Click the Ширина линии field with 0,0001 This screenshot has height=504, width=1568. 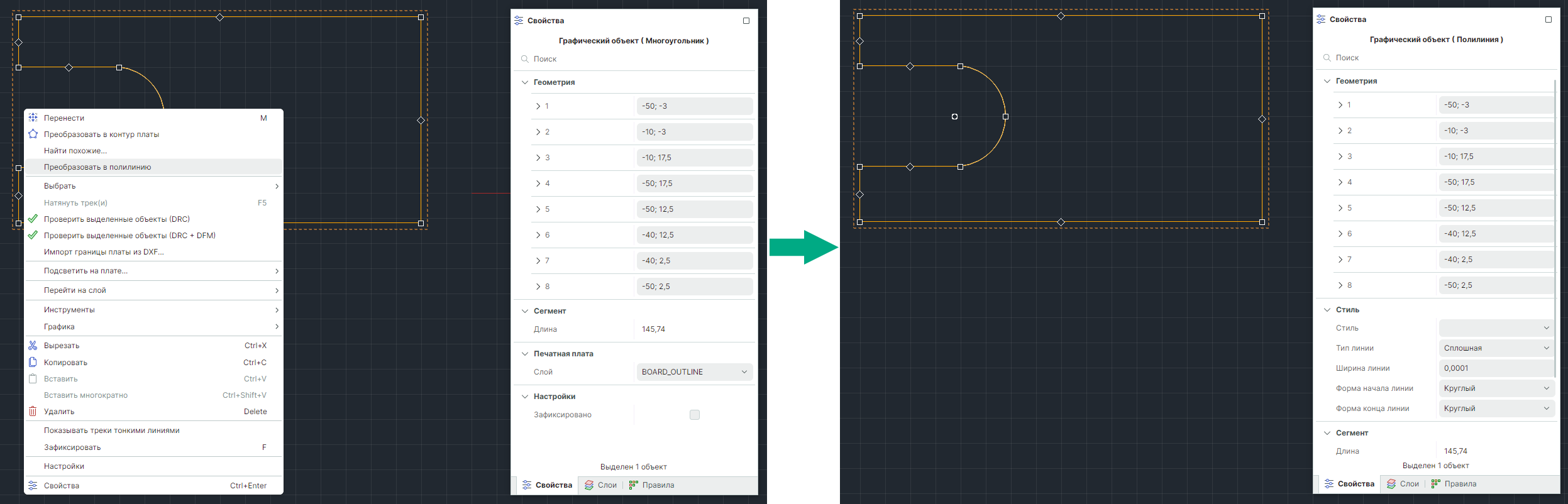[1496, 368]
